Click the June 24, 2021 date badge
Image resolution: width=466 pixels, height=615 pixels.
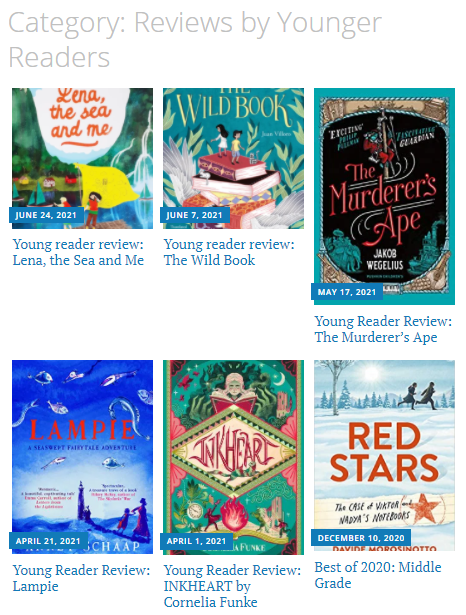46,215
